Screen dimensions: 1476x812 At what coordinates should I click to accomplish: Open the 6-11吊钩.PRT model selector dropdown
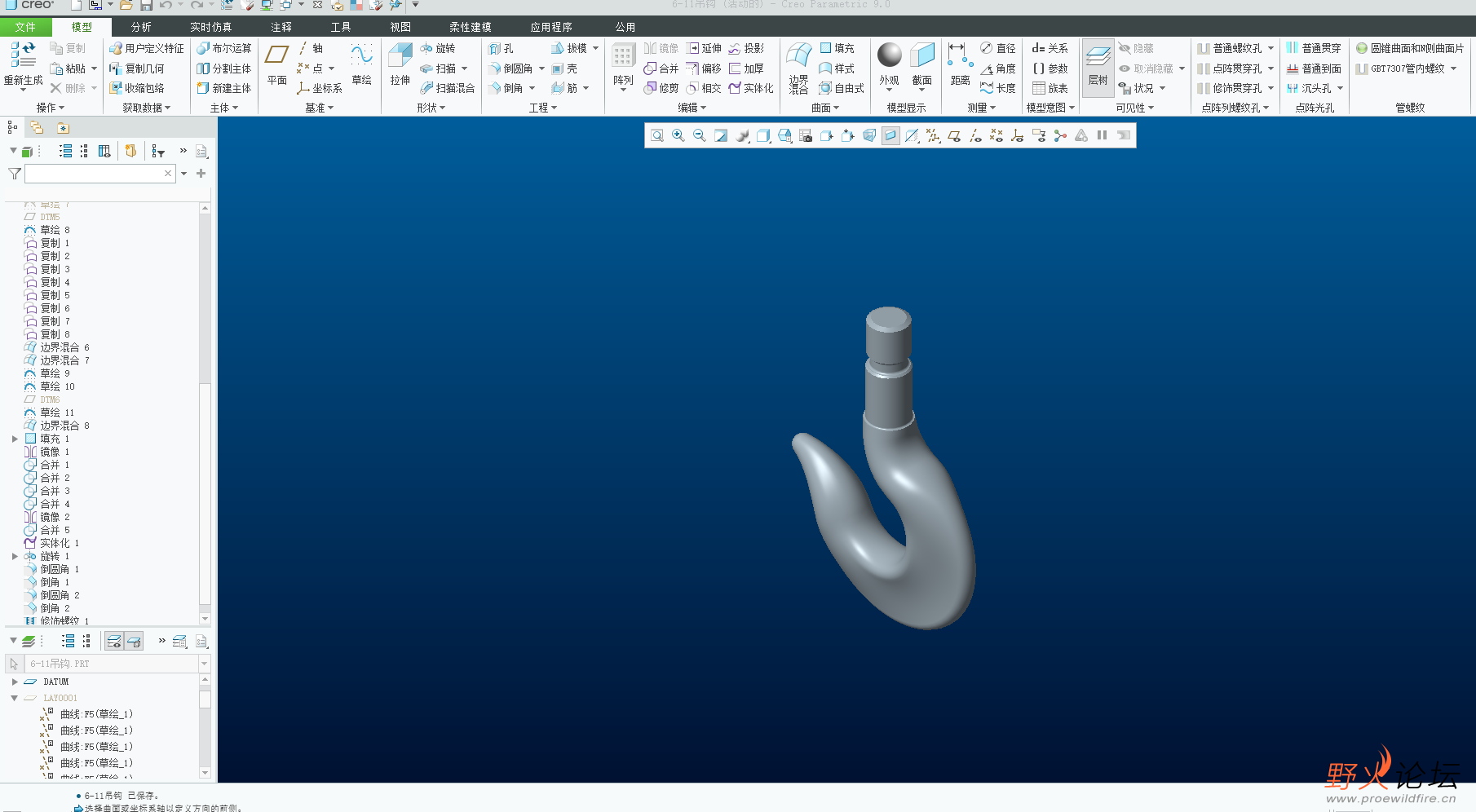(x=204, y=664)
